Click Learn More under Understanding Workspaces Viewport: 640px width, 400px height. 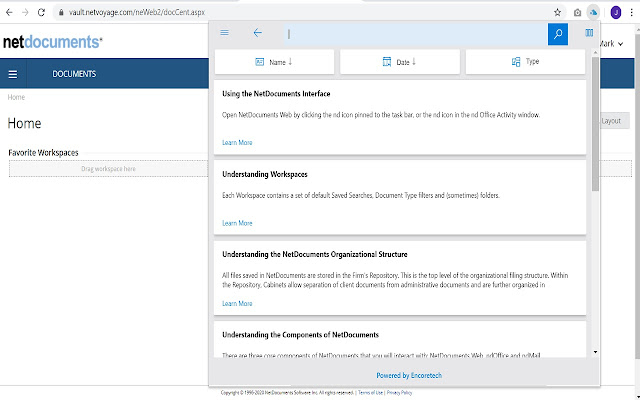237,223
